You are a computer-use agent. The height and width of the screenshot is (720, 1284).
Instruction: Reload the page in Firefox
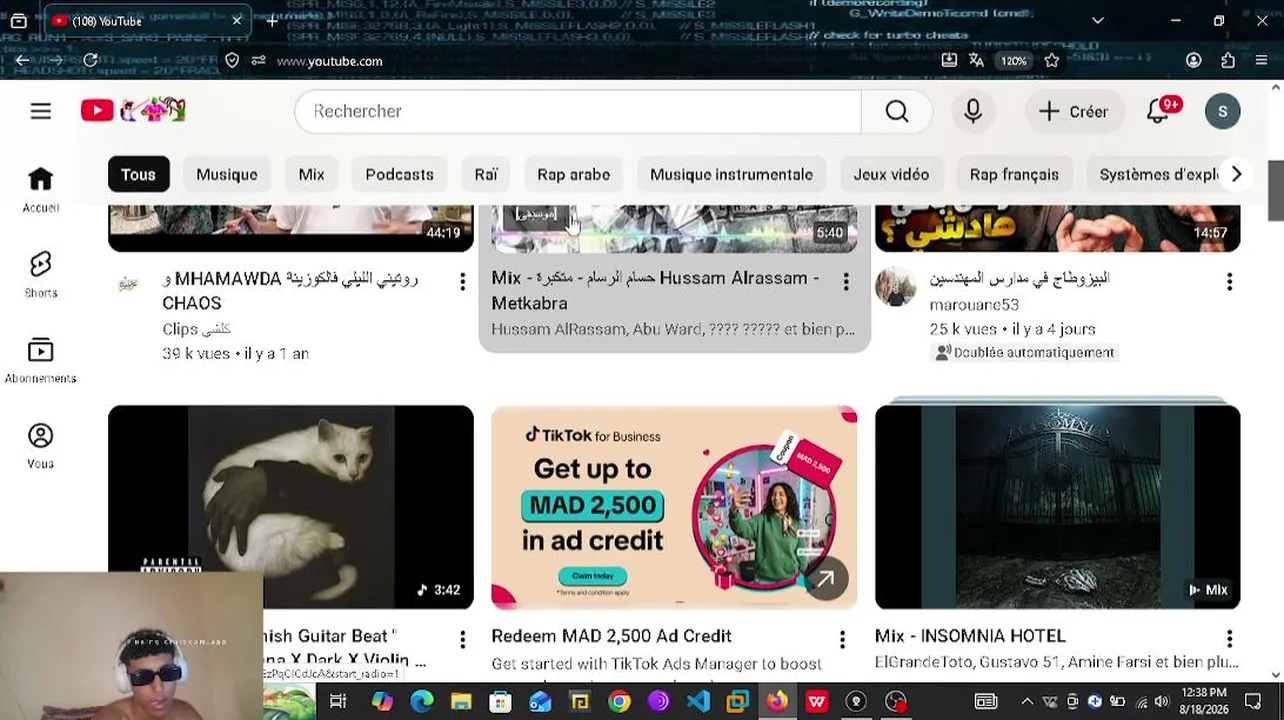point(90,61)
